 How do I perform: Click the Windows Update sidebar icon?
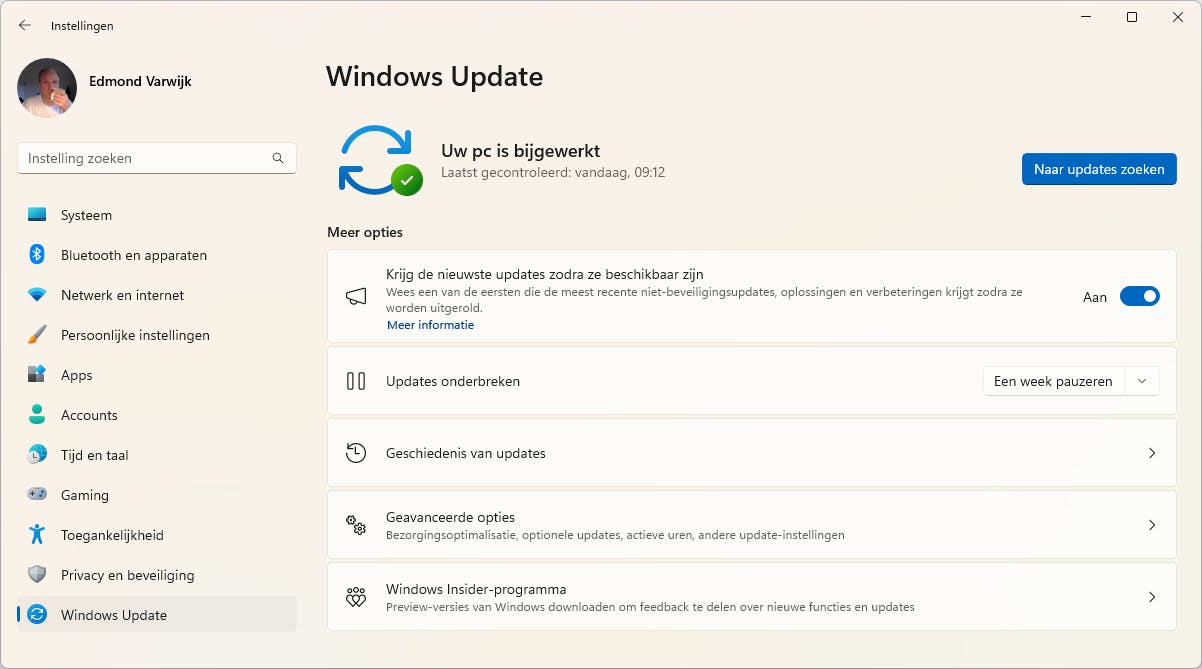(37, 615)
